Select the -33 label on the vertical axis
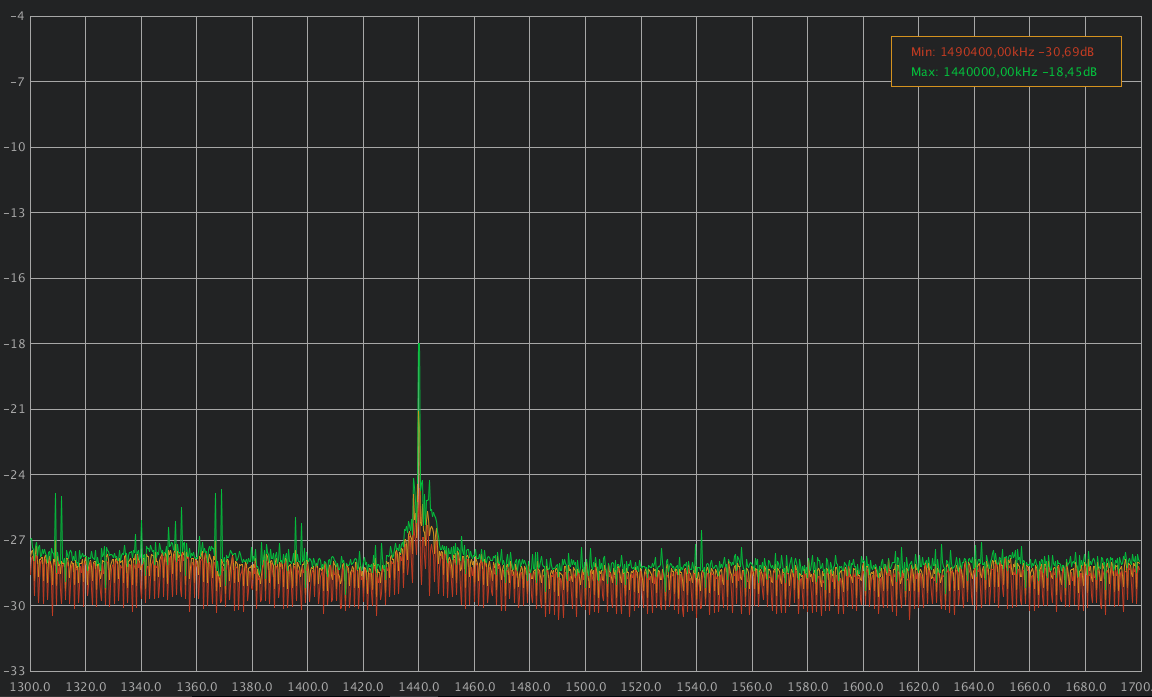This screenshot has width=1152, height=697. tap(13, 671)
